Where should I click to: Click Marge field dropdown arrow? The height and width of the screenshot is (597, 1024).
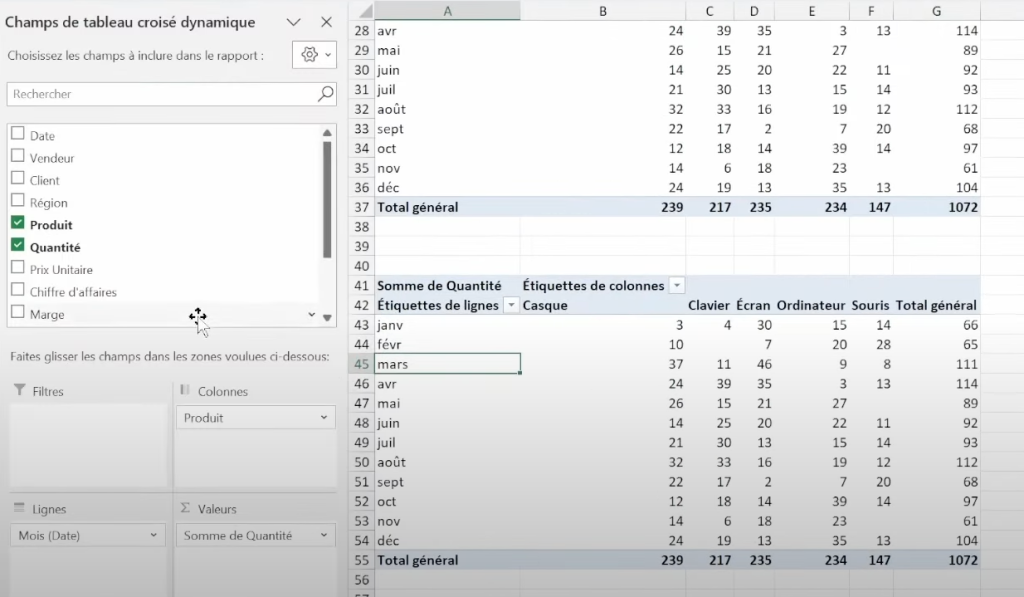(x=312, y=314)
